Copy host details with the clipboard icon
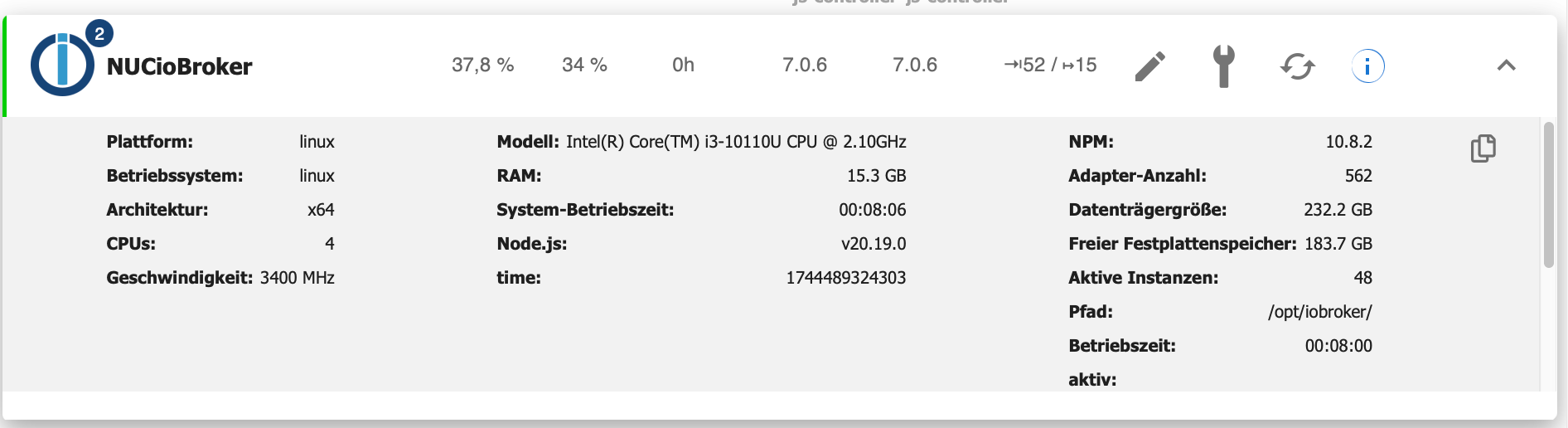The image size is (1568, 428). pyautogui.click(x=1483, y=148)
